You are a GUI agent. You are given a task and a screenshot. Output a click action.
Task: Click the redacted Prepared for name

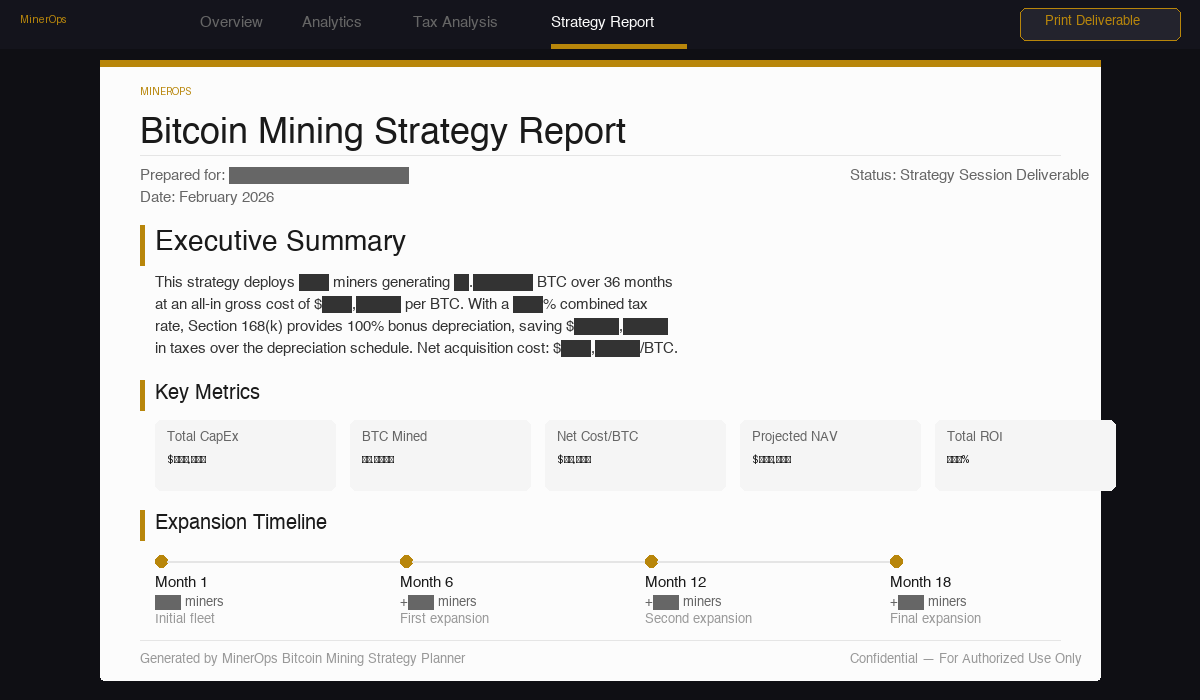pyautogui.click(x=319, y=176)
